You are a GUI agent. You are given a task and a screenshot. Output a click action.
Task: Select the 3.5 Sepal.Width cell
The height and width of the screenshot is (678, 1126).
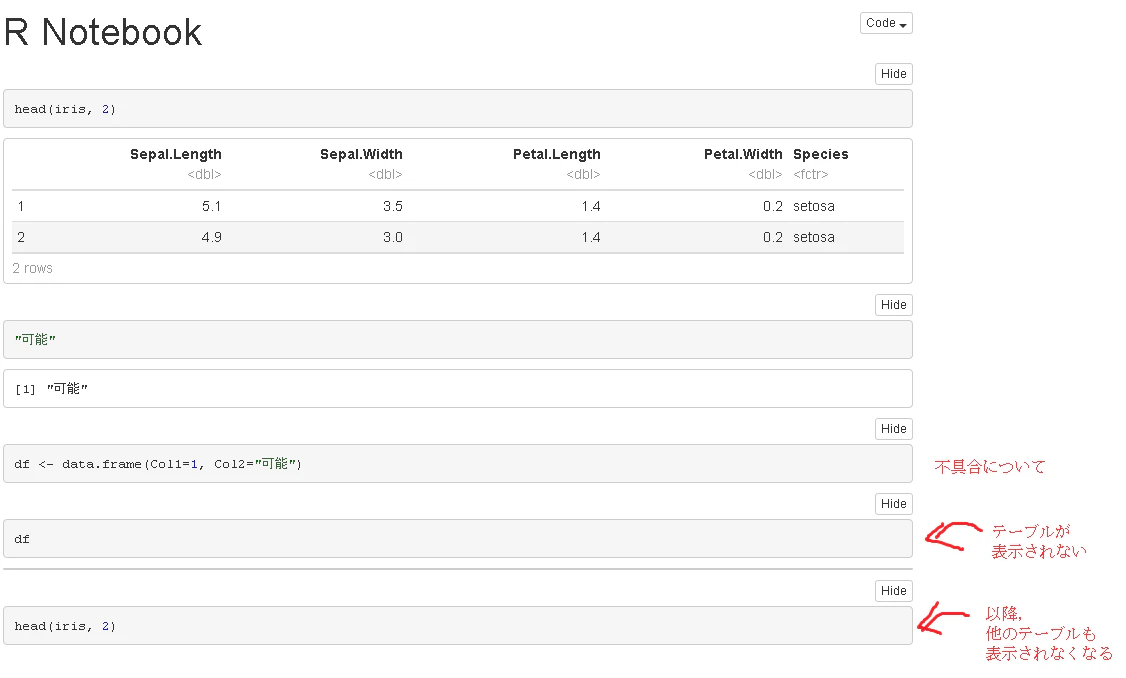[x=393, y=206]
